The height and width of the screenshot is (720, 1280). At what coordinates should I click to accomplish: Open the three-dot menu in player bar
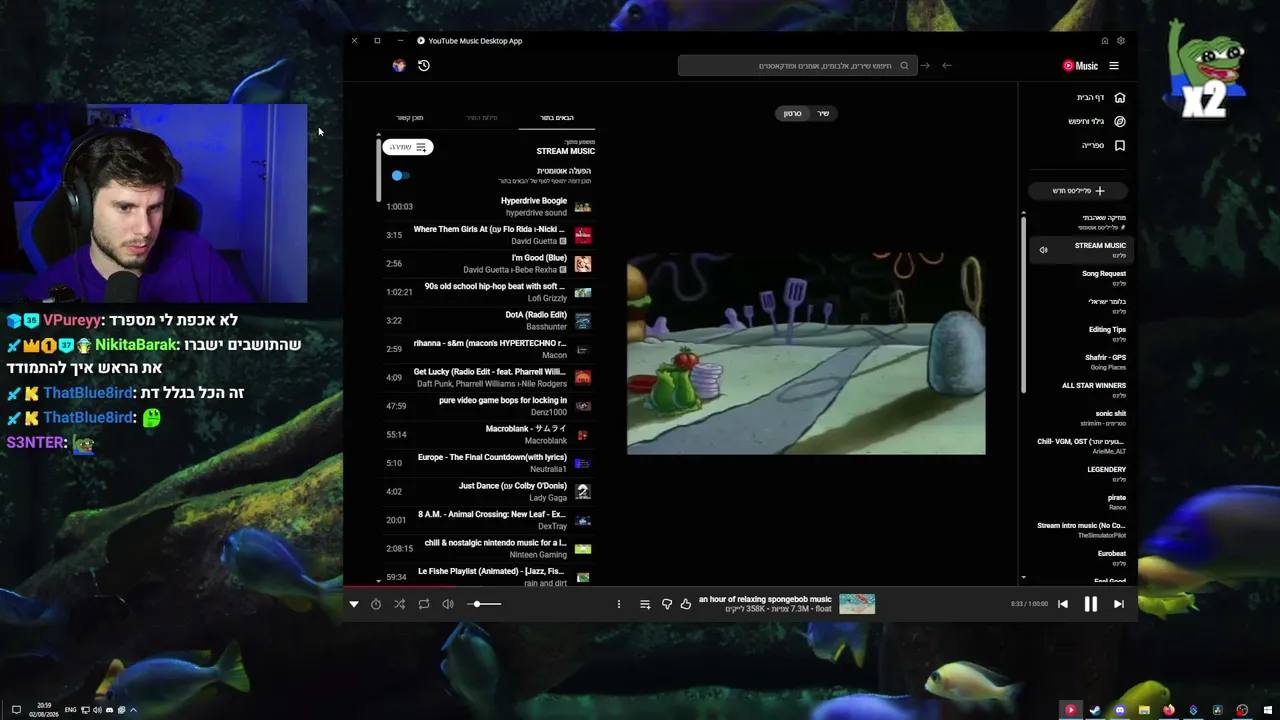tap(619, 604)
